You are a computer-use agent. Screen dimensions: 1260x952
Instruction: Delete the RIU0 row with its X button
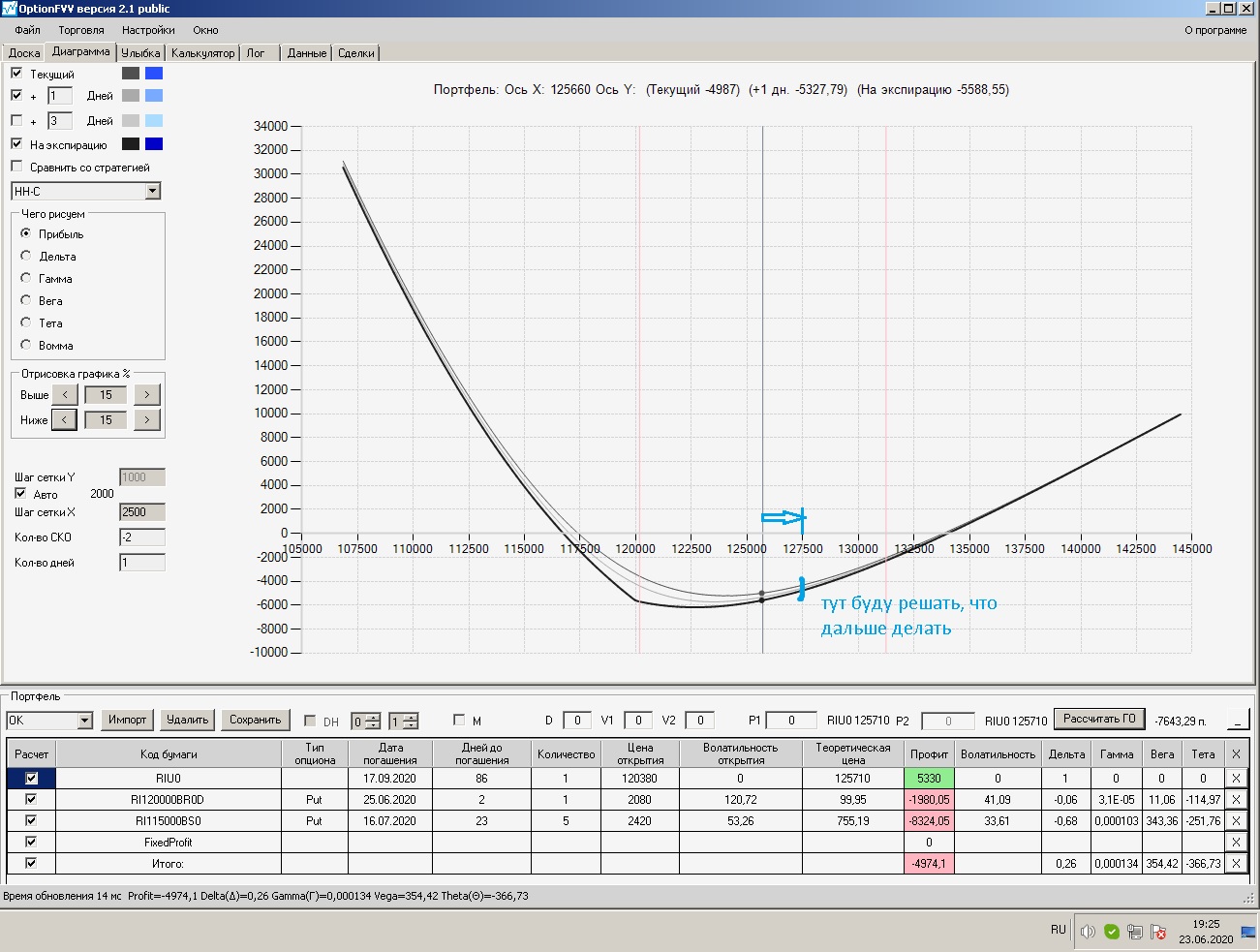pos(1236,778)
